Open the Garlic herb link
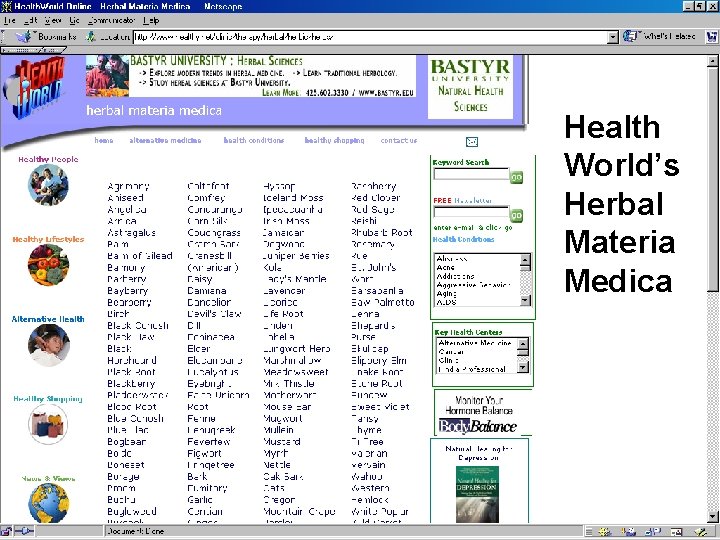The image size is (720, 540). click(200, 500)
